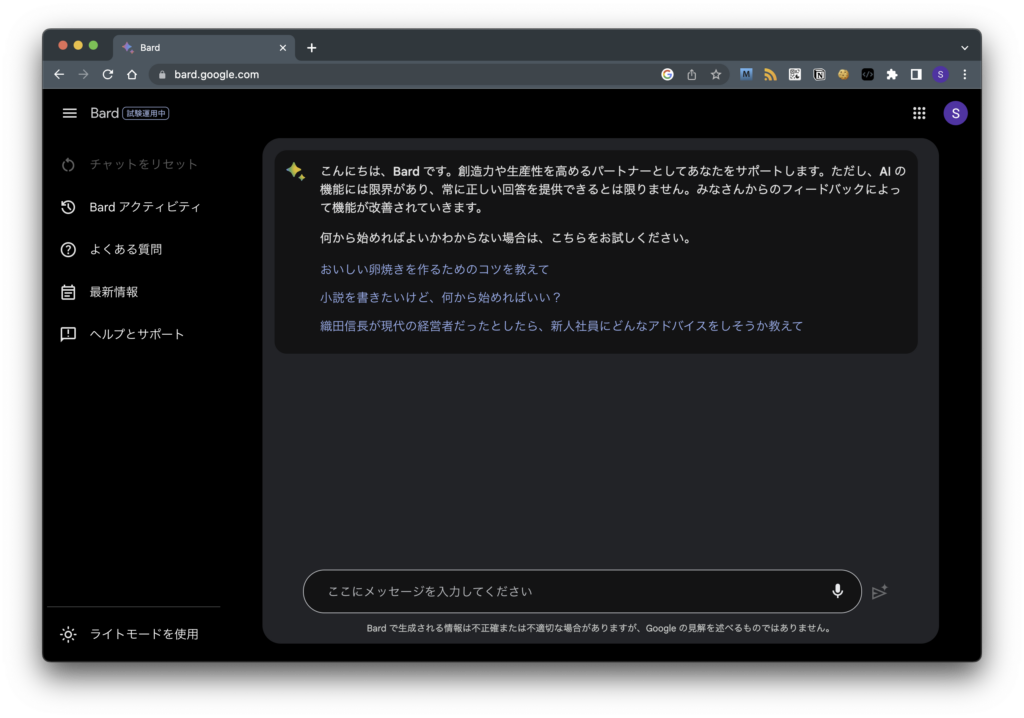Open the browser home page
This screenshot has height=718, width=1024.
click(132, 74)
